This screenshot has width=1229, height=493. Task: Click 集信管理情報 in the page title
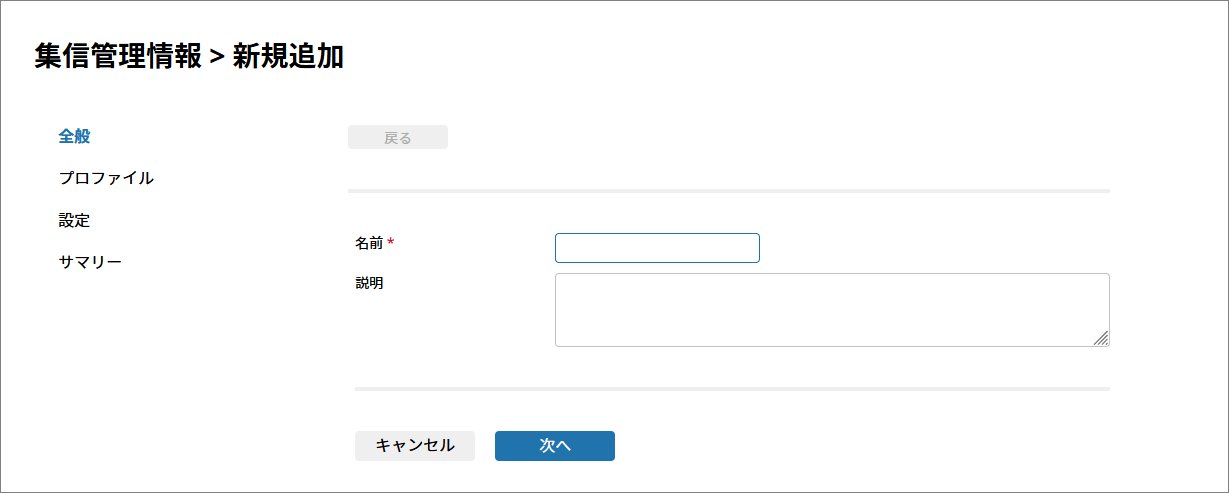pos(117,57)
